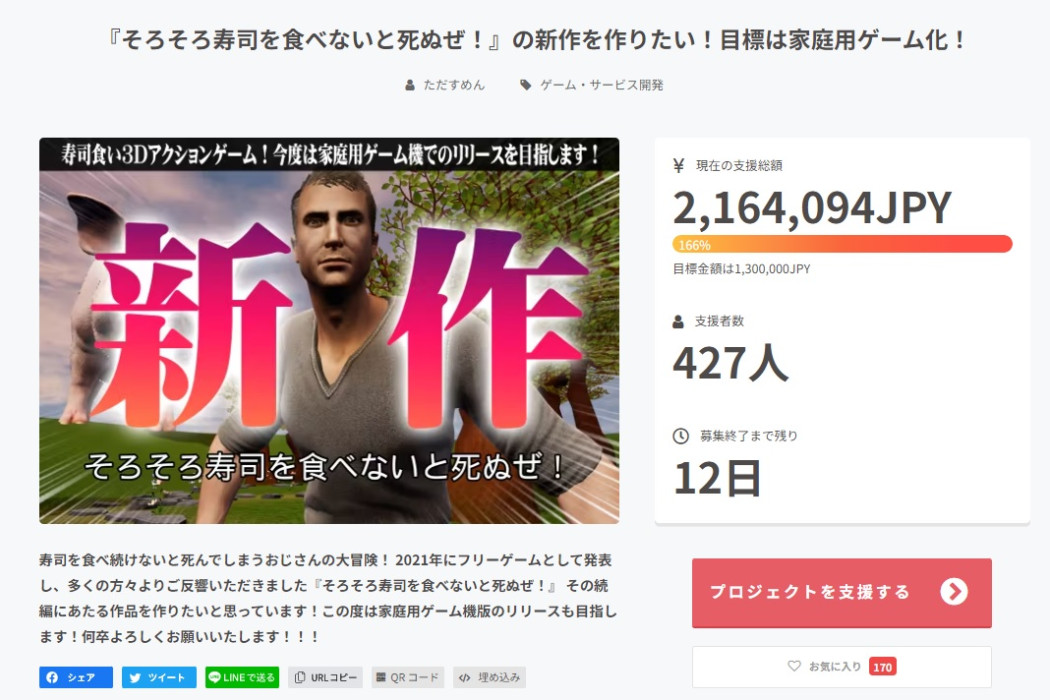Share via LINEで送る button

coord(242,677)
